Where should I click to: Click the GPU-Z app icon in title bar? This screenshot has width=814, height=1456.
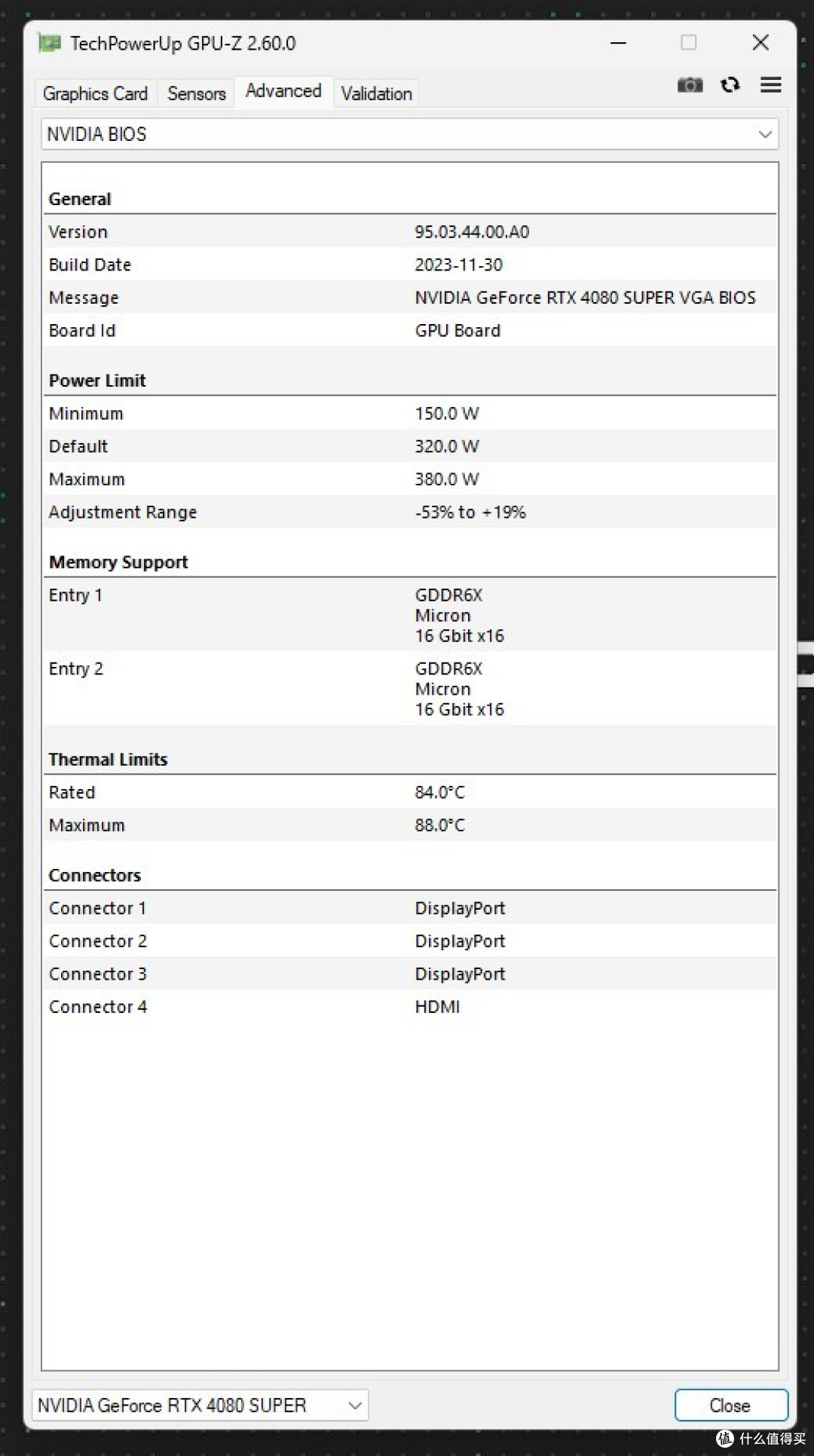[50, 44]
